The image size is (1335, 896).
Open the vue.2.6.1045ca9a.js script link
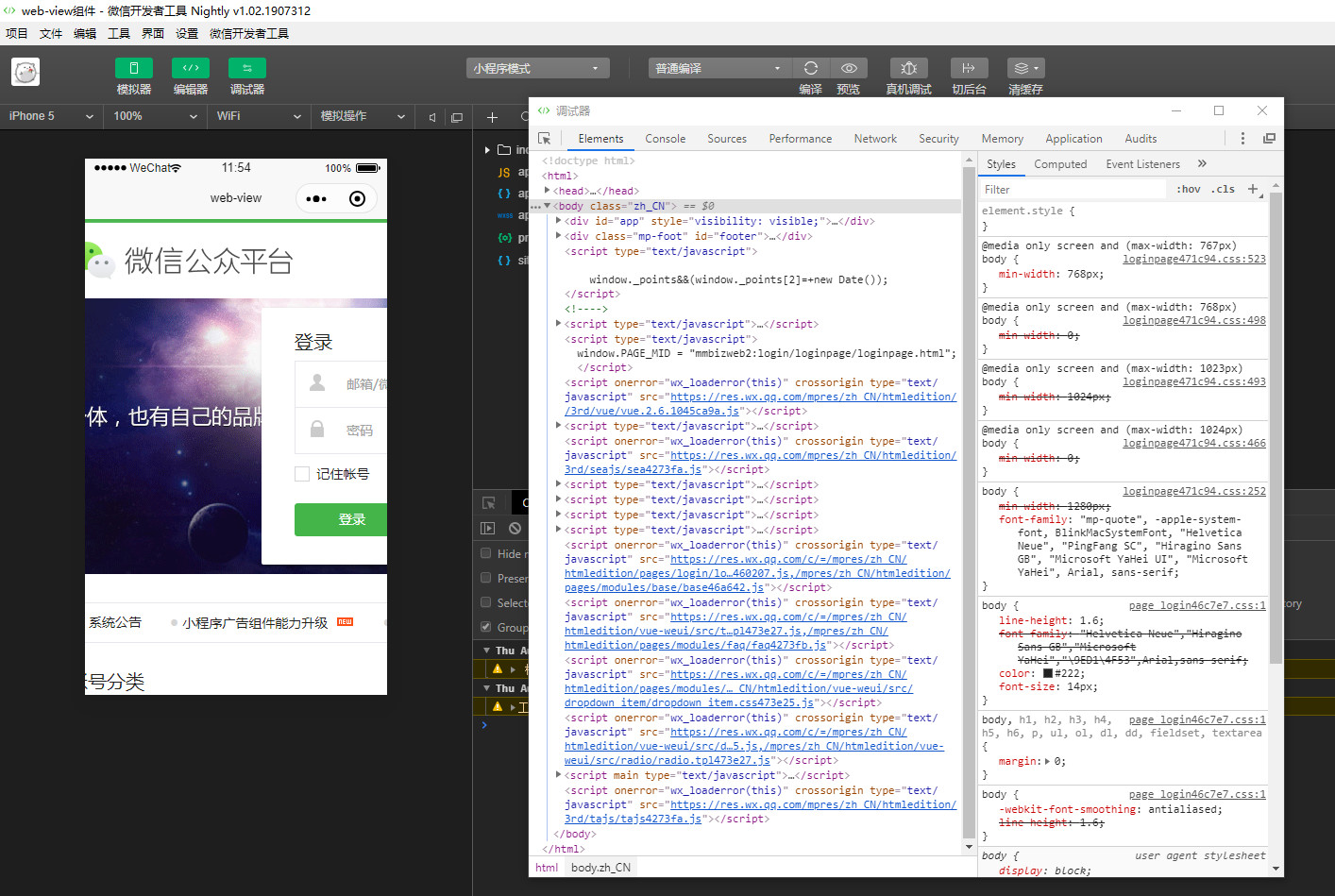651,411
